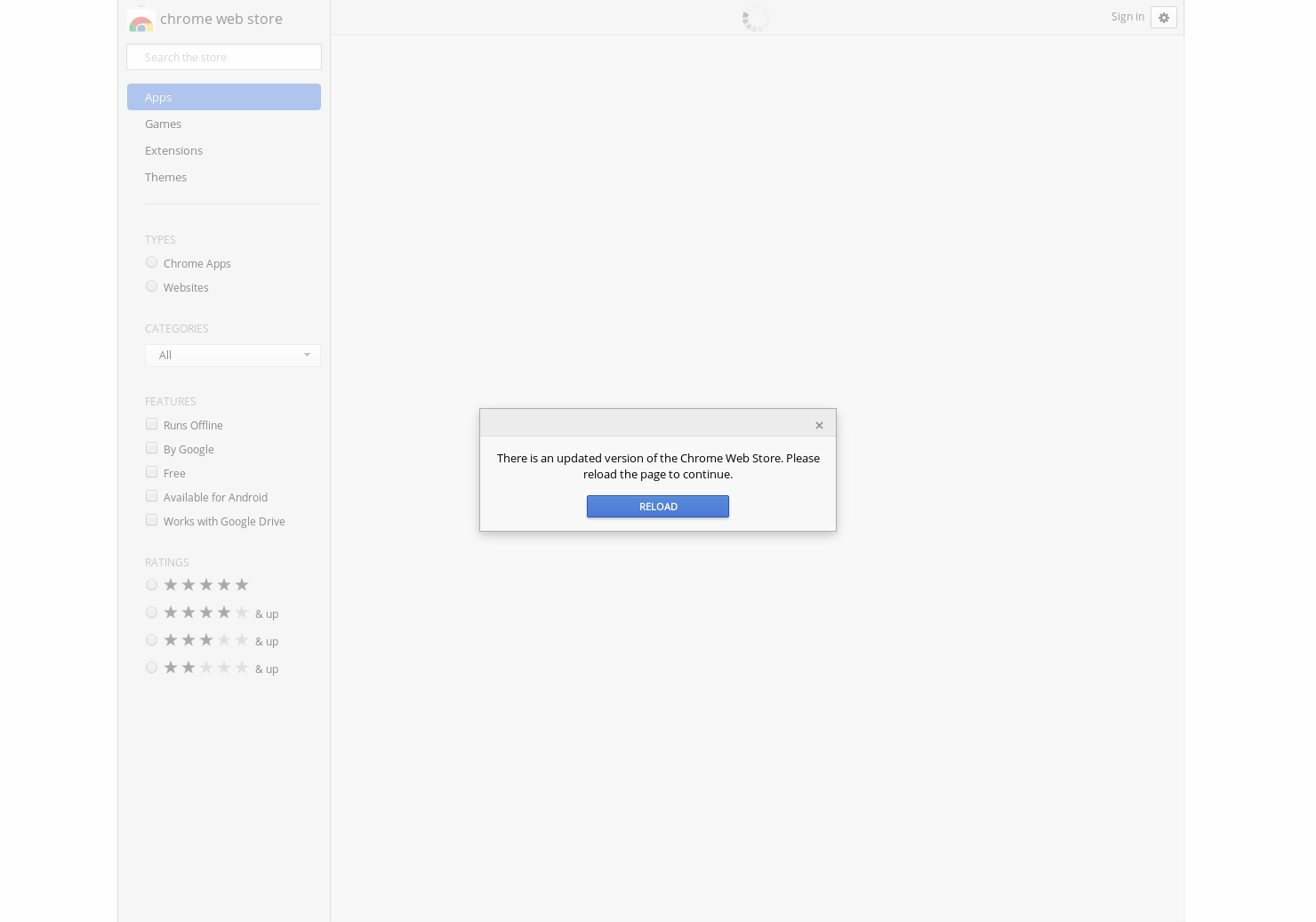Click the RATINGS heading label
1316x922 pixels.
click(x=167, y=563)
